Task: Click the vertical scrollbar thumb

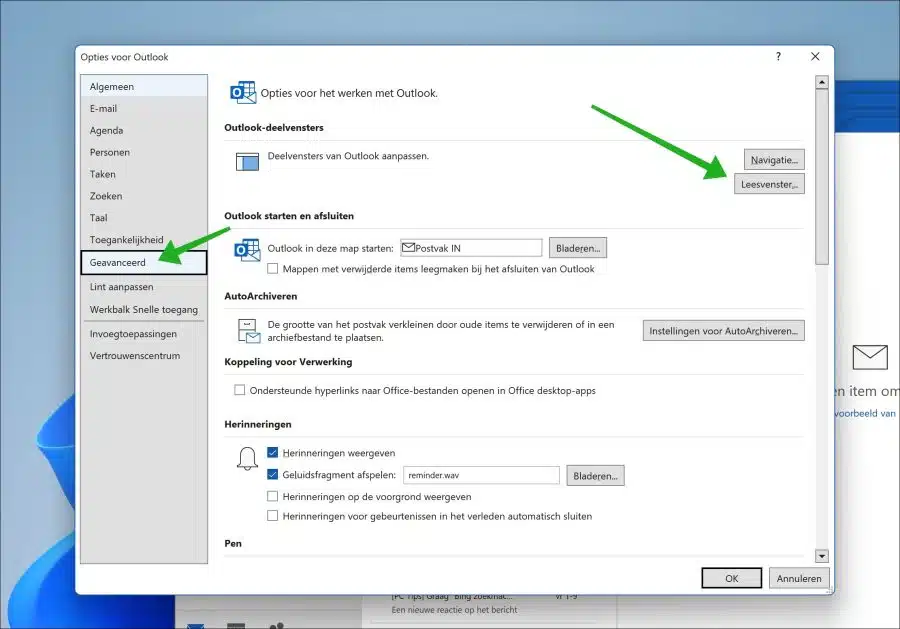Action: 822,177
